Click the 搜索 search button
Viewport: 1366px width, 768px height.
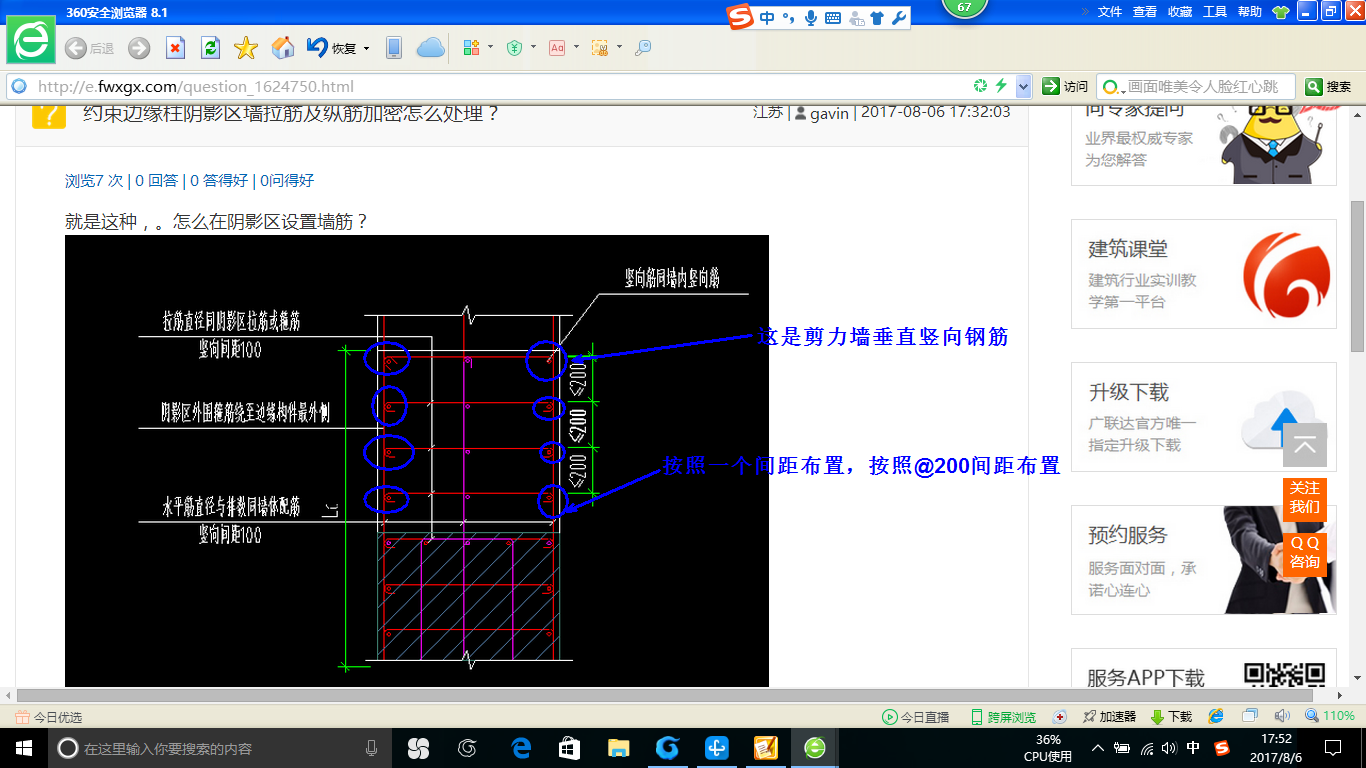[1329, 87]
